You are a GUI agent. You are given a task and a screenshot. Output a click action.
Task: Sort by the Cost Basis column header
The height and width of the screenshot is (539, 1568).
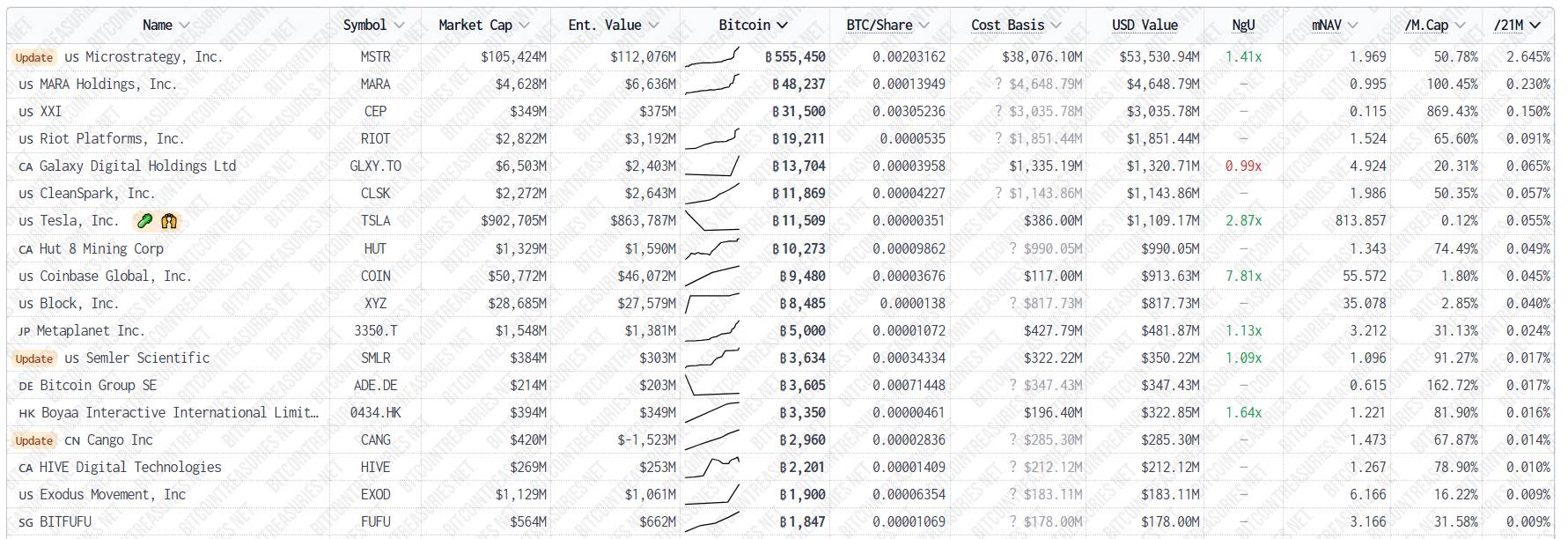click(x=1017, y=26)
